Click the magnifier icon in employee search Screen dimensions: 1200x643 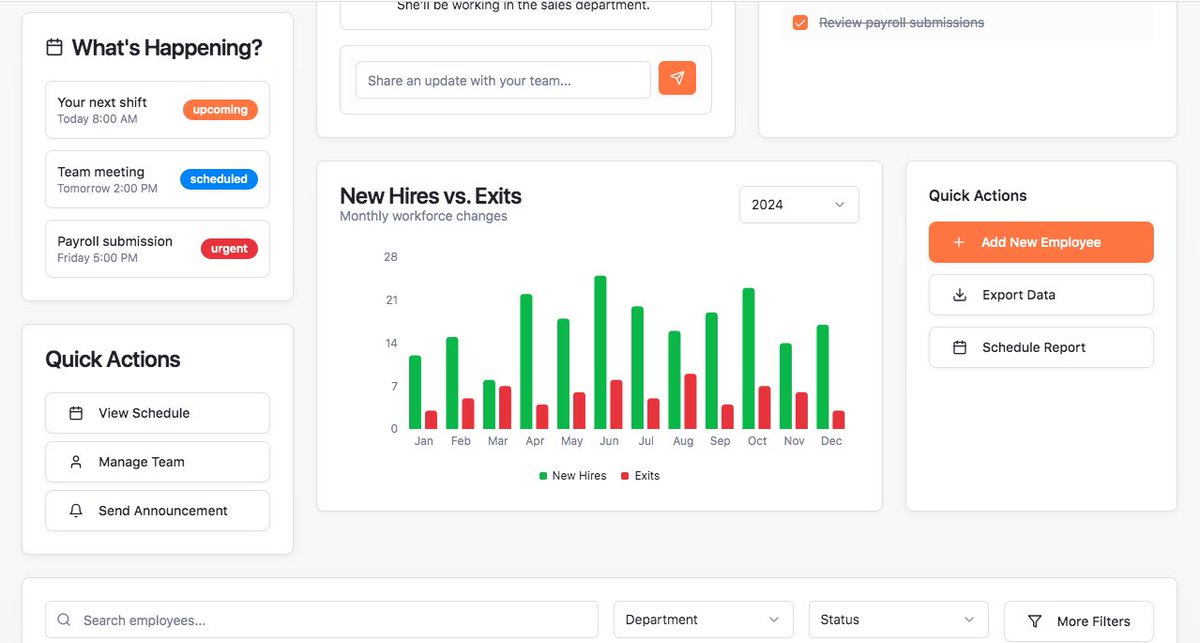[x=63, y=619]
